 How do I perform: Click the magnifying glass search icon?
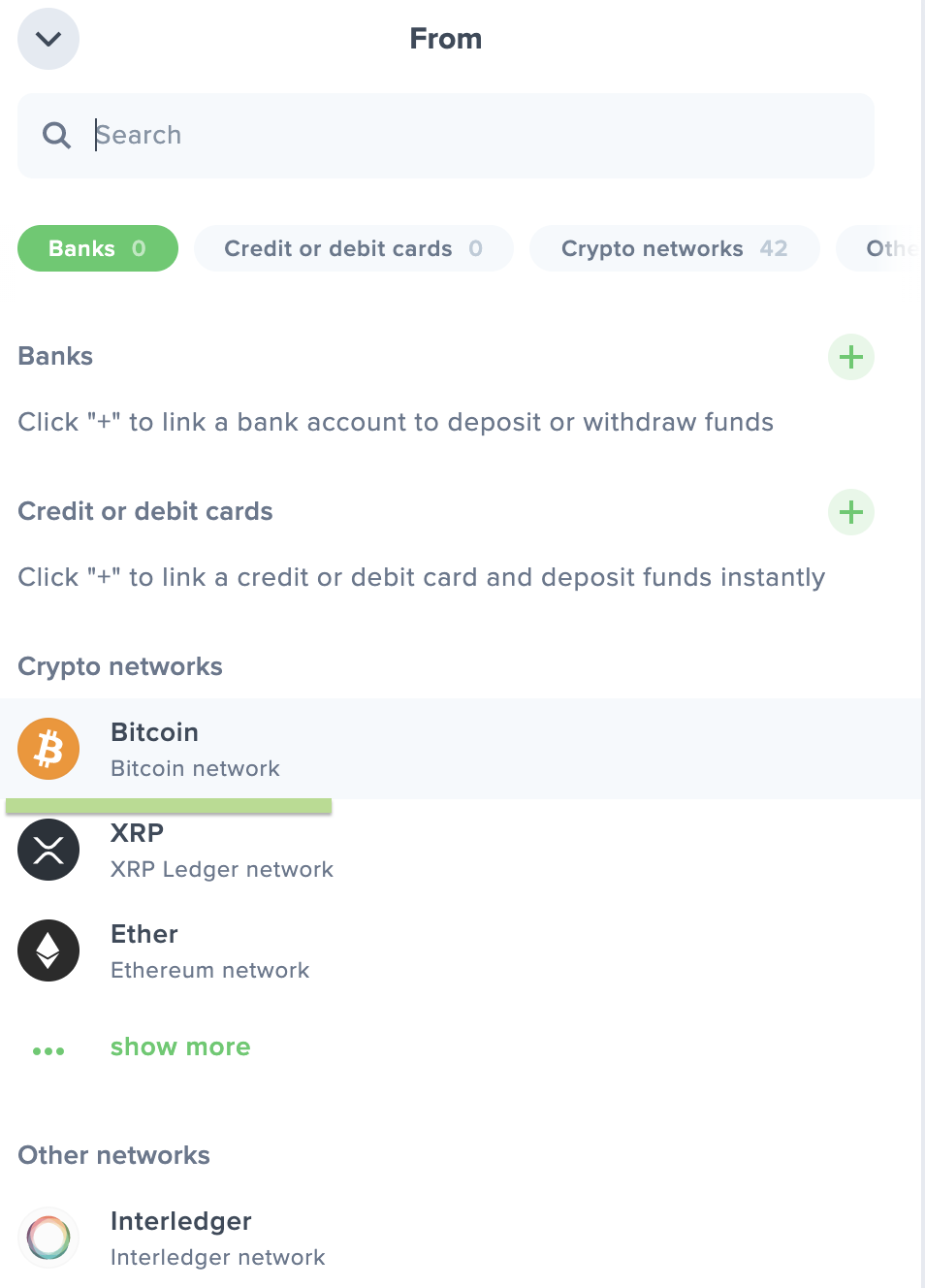[x=57, y=136]
